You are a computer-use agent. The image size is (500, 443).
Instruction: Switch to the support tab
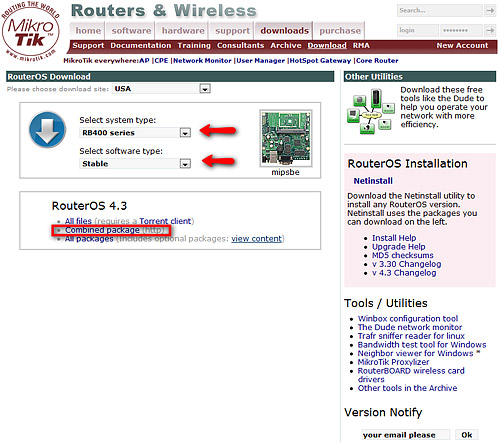click(232, 31)
